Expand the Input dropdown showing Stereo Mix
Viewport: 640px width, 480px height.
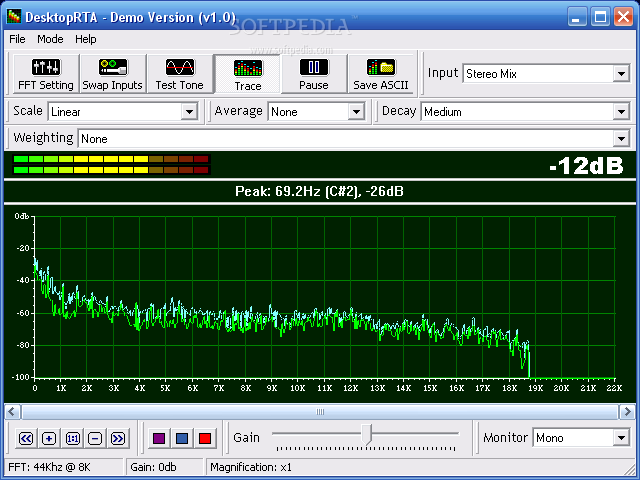point(621,74)
